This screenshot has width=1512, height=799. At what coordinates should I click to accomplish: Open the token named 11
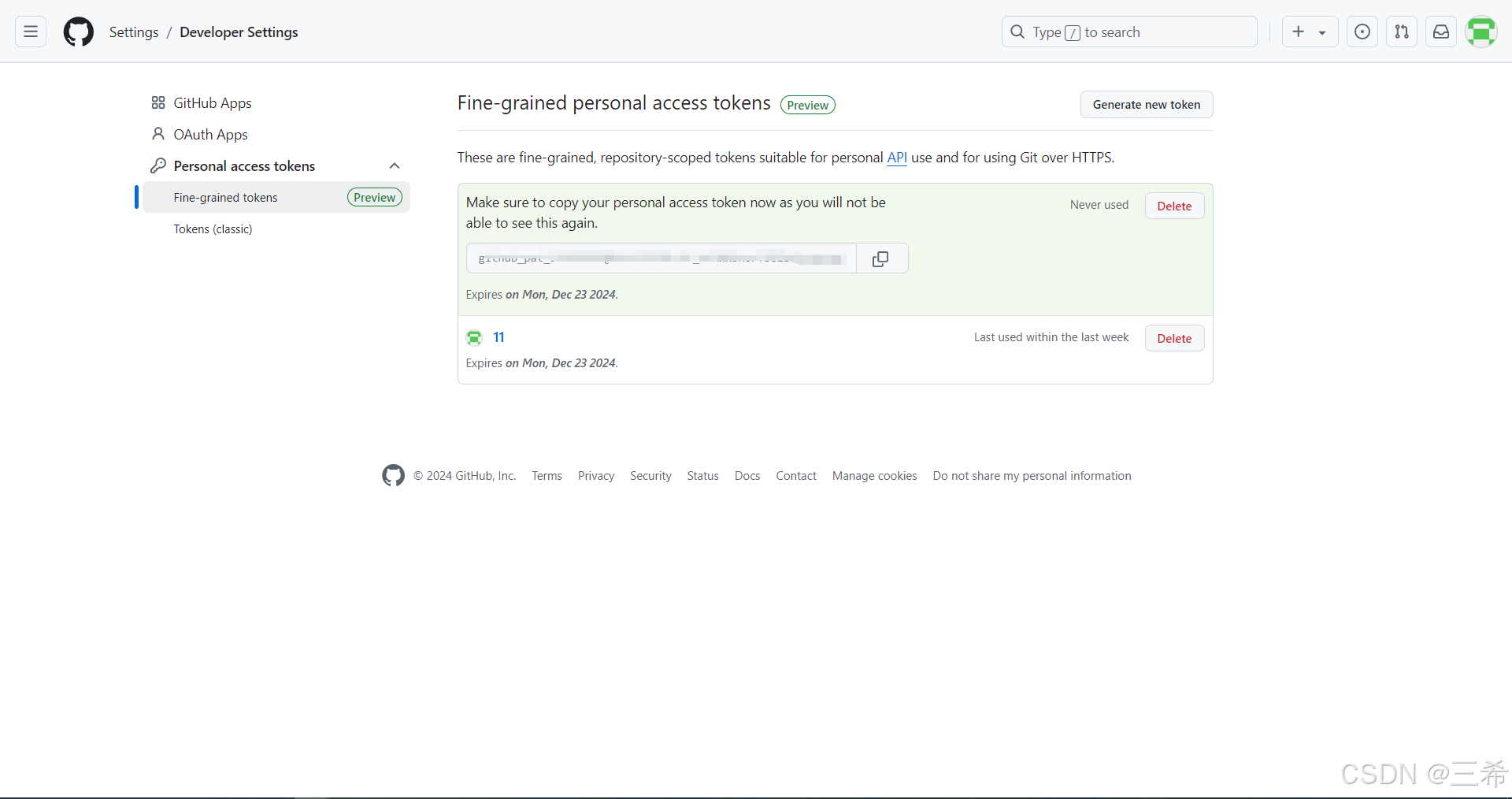coord(498,337)
